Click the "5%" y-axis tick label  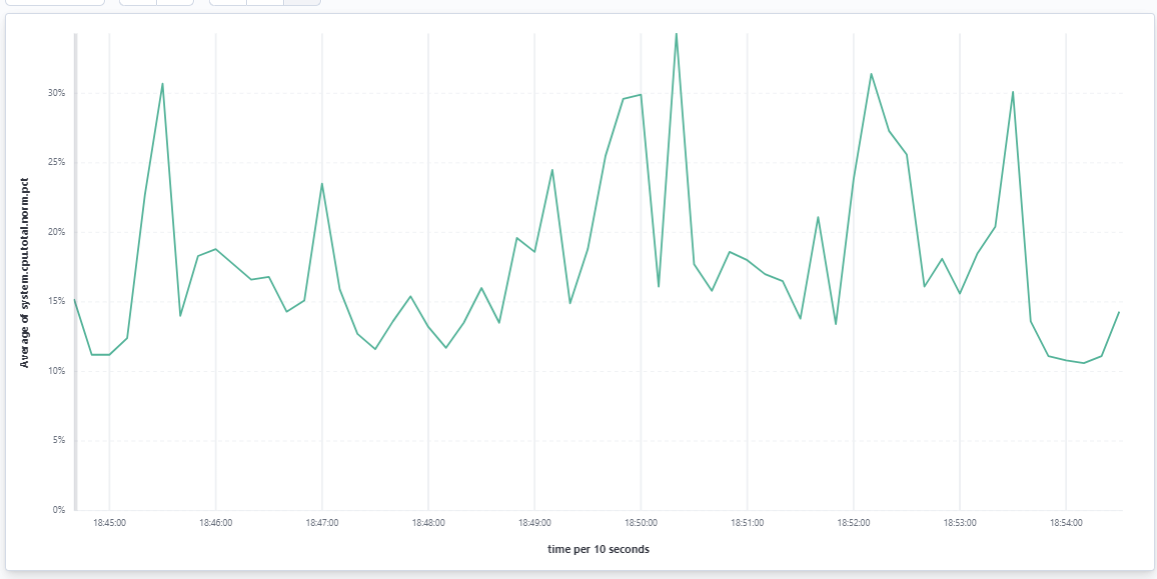click(60, 440)
